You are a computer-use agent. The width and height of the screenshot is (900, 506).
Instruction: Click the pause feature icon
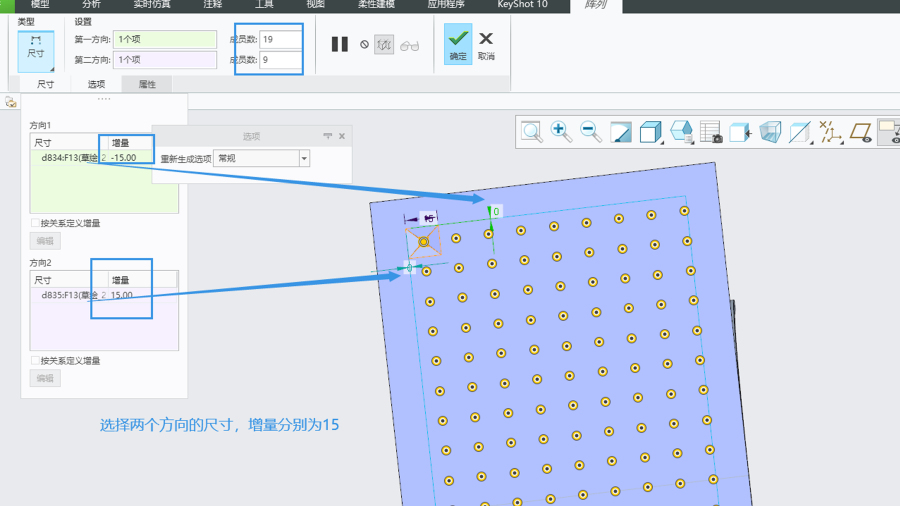point(340,44)
